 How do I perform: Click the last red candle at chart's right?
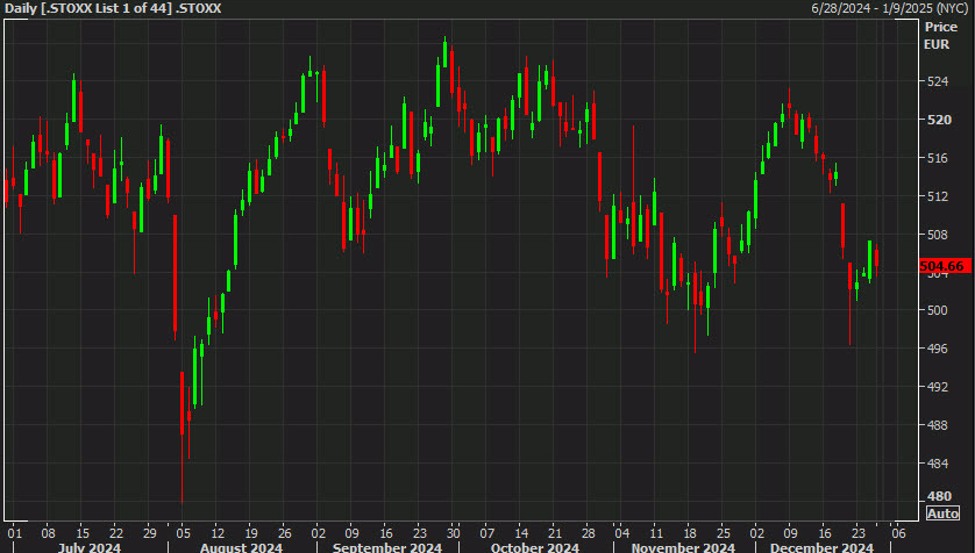pyautogui.click(x=876, y=262)
